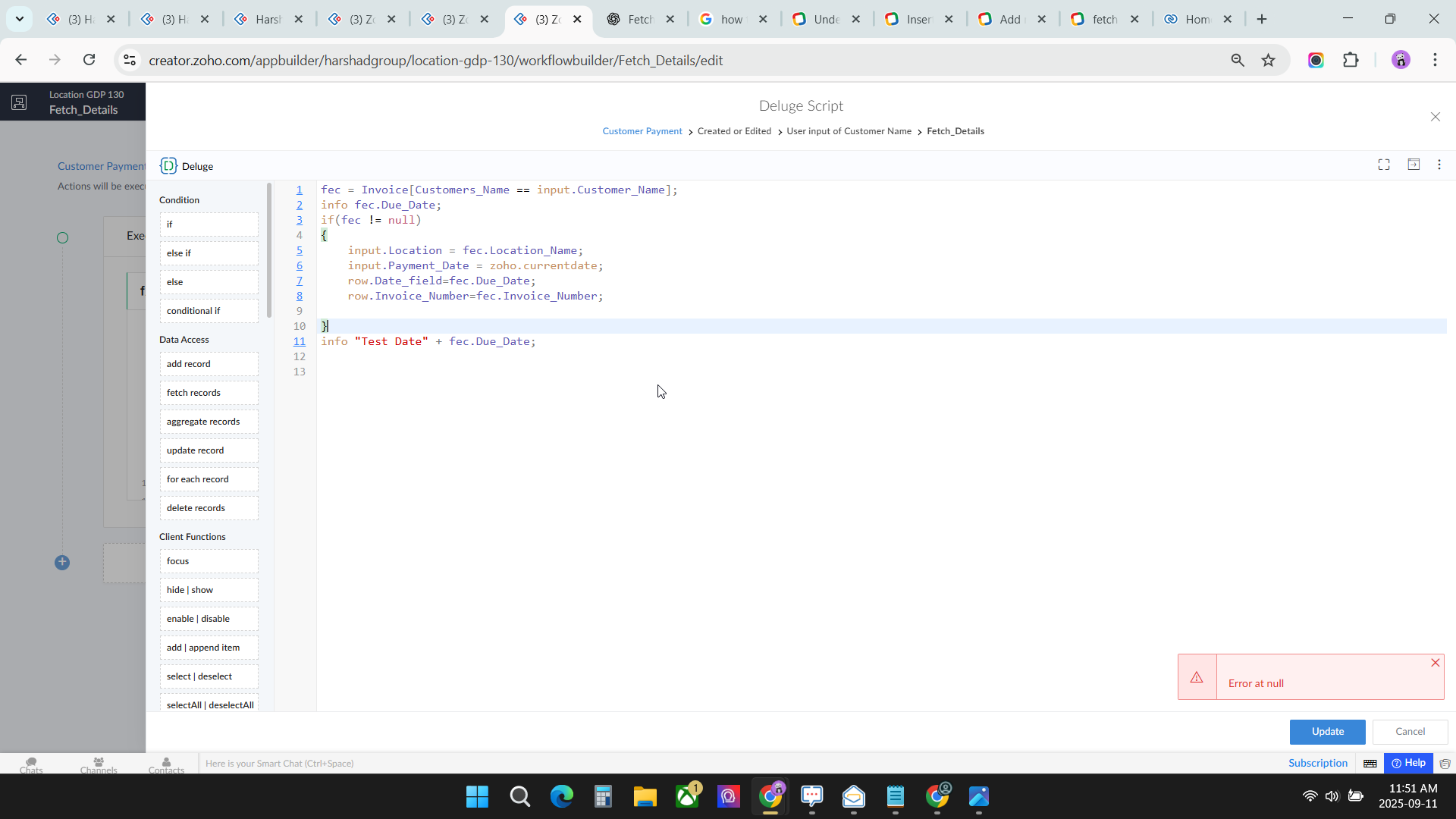The height and width of the screenshot is (819, 1456).
Task: Click the warning triangle icon in error toast
Action: [x=1197, y=677]
